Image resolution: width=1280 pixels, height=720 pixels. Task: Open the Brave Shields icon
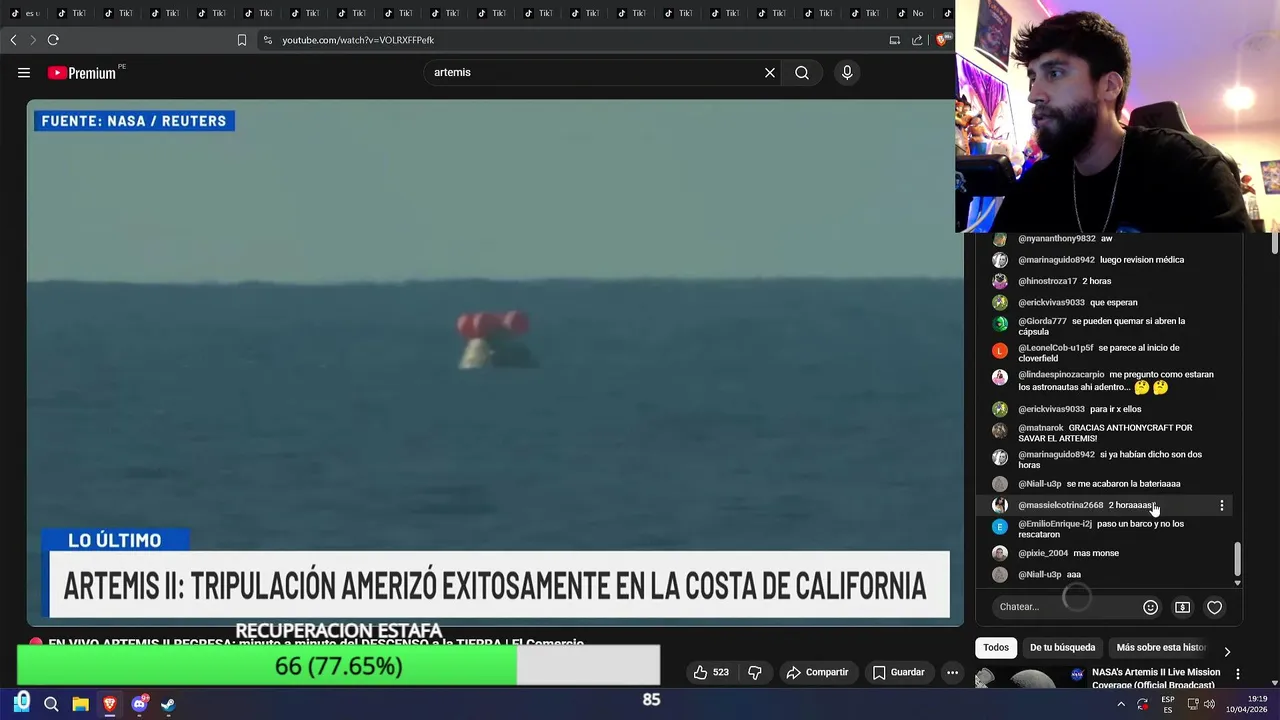(942, 40)
